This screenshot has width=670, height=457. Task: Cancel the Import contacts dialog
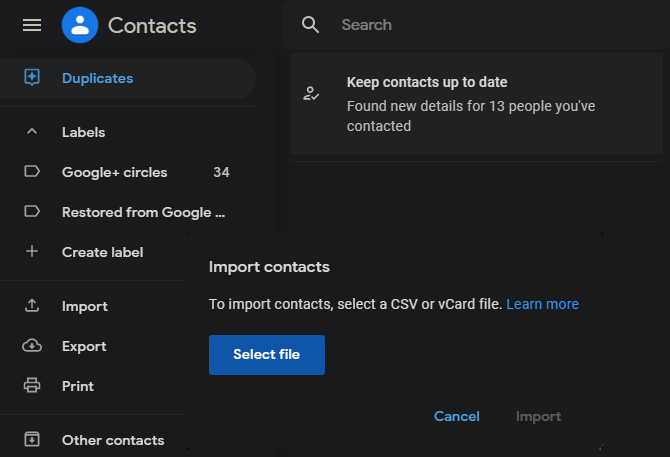coord(457,416)
